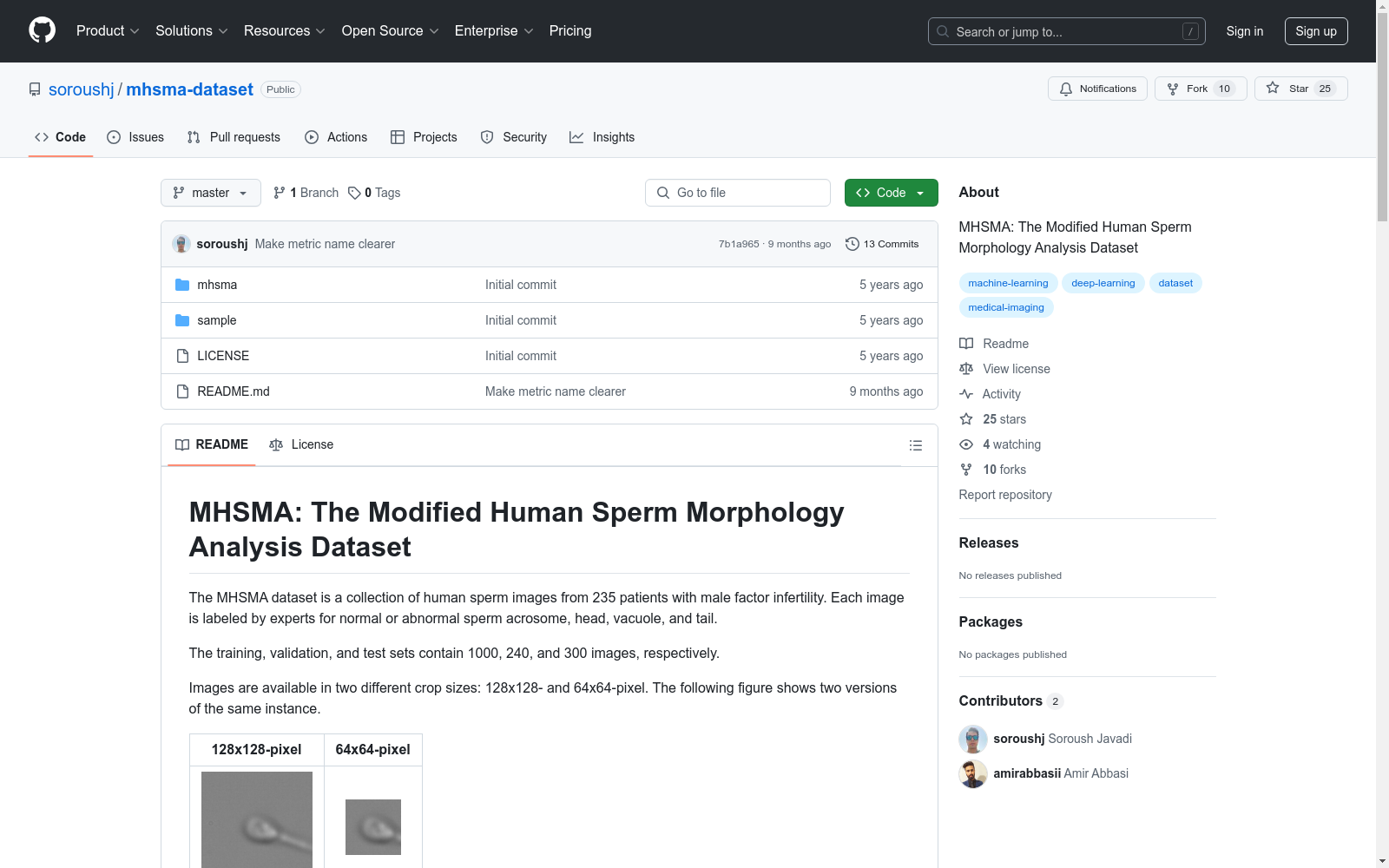Open the 13 Commits history link
The image size is (1389, 868).
tap(882, 244)
